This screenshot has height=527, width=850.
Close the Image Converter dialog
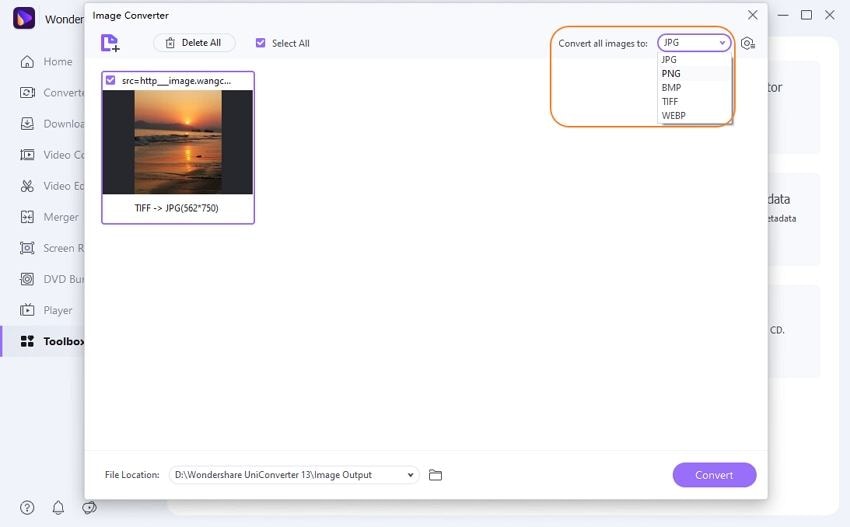tap(752, 15)
